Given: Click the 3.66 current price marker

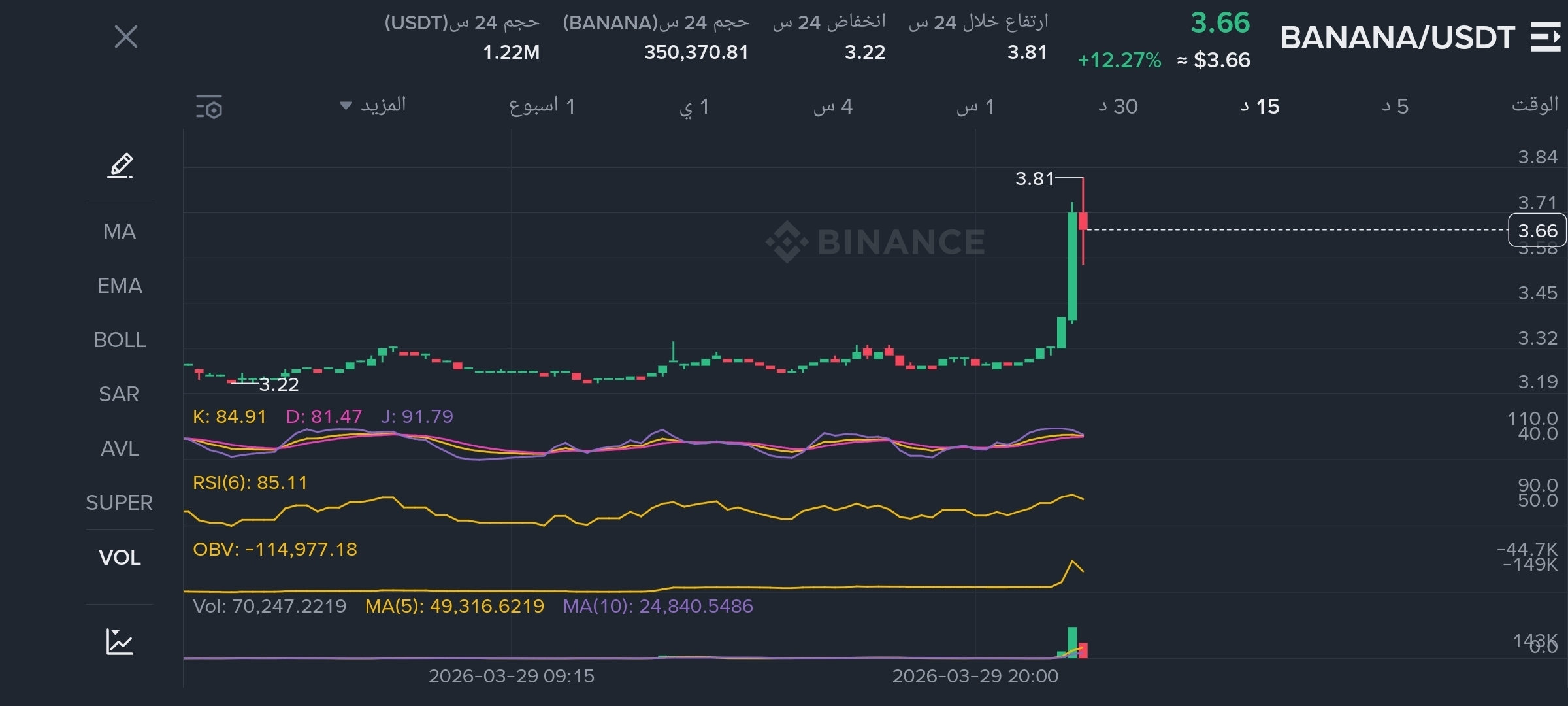Looking at the screenshot, I should click(x=1537, y=231).
